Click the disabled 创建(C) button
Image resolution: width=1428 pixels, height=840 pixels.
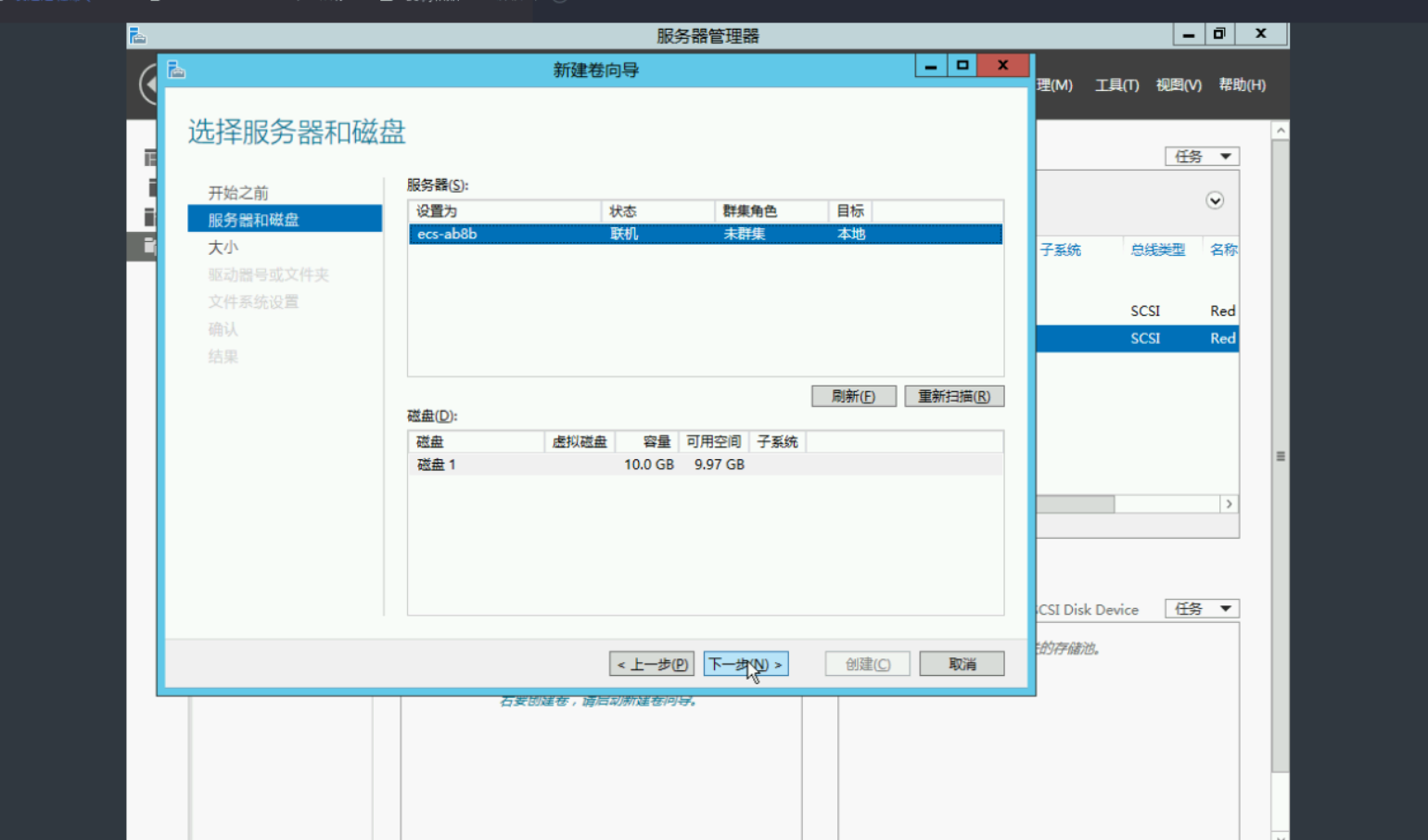[867, 664]
